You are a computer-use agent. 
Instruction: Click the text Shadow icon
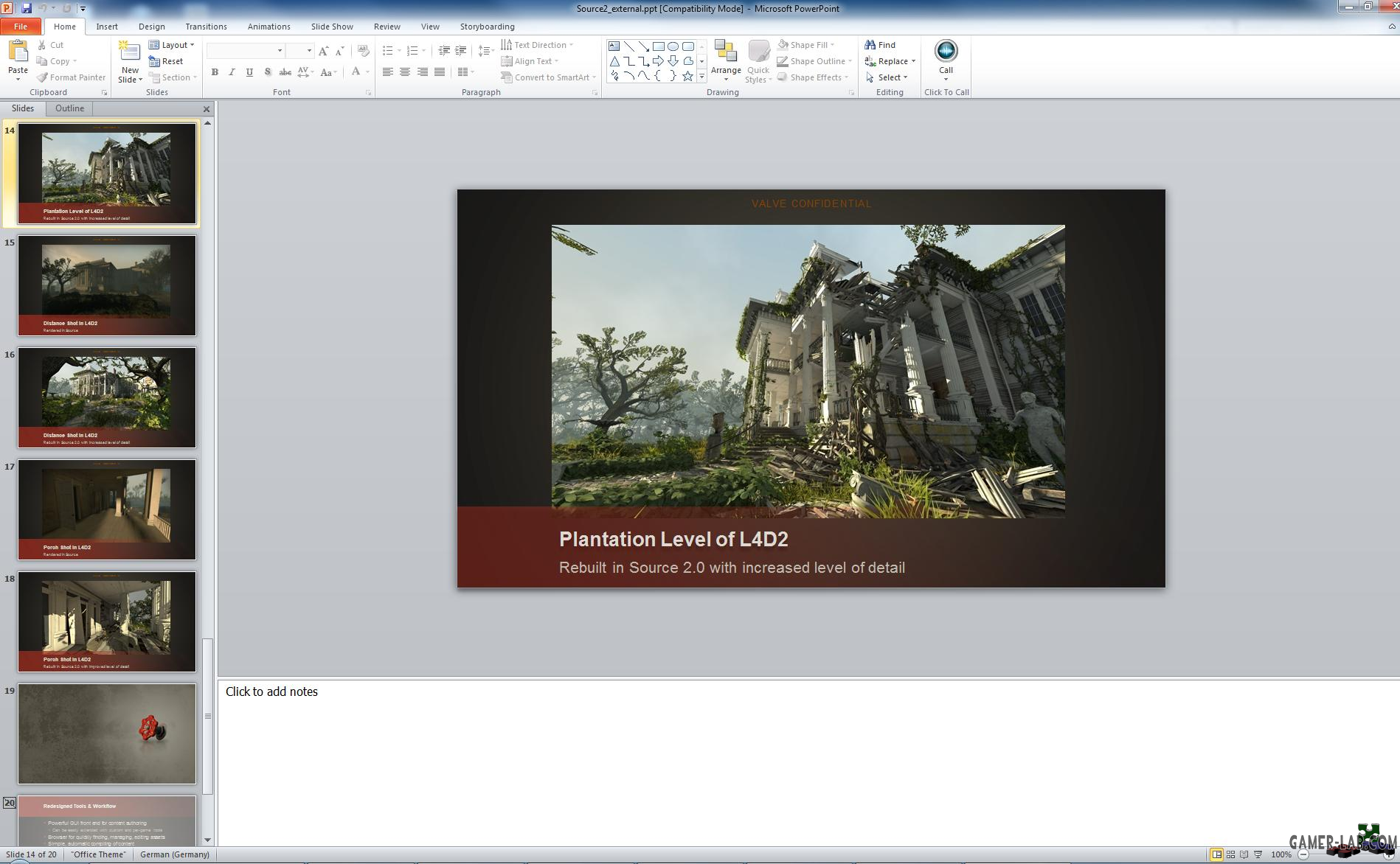pyautogui.click(x=268, y=72)
